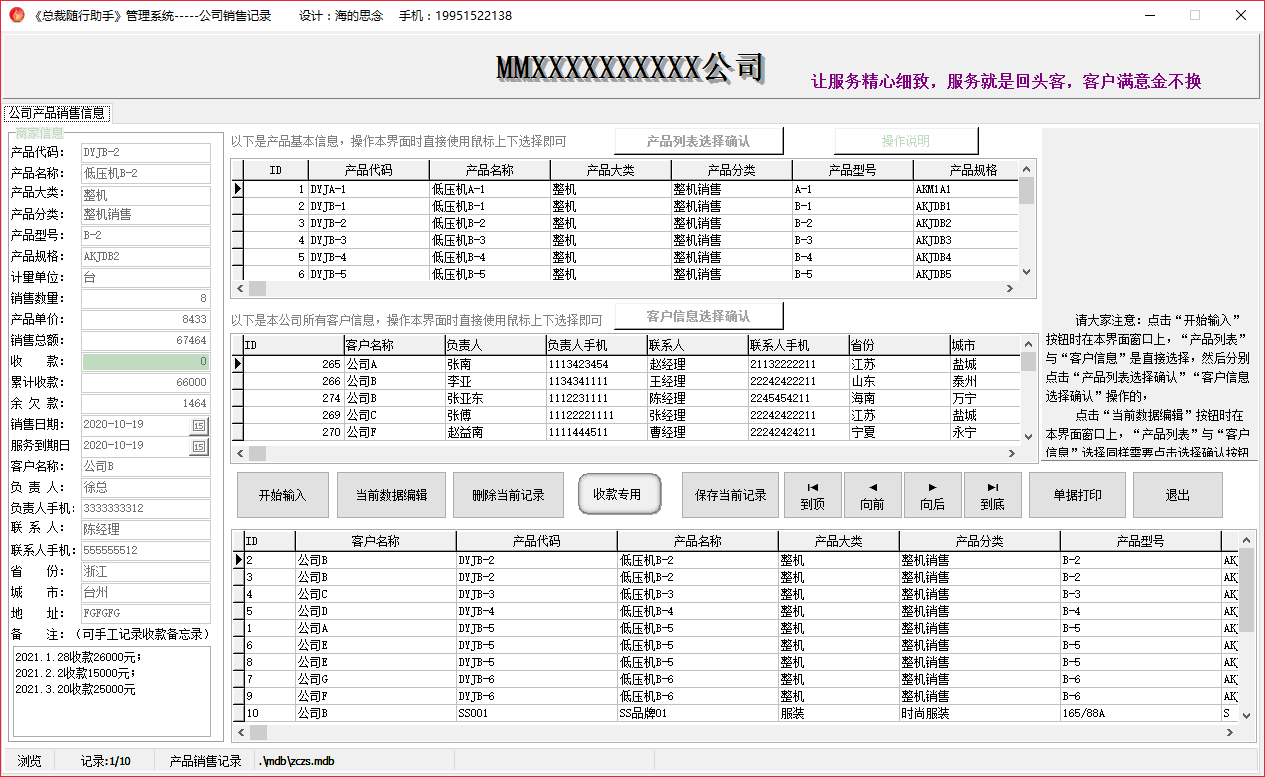Select sales record row ID 7 公司G
The height and width of the screenshot is (777, 1265).
735,679
